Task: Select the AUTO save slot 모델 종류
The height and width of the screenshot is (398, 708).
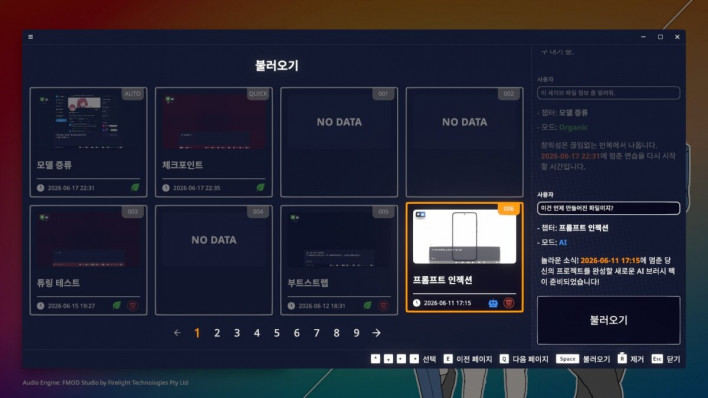Action: (88, 142)
